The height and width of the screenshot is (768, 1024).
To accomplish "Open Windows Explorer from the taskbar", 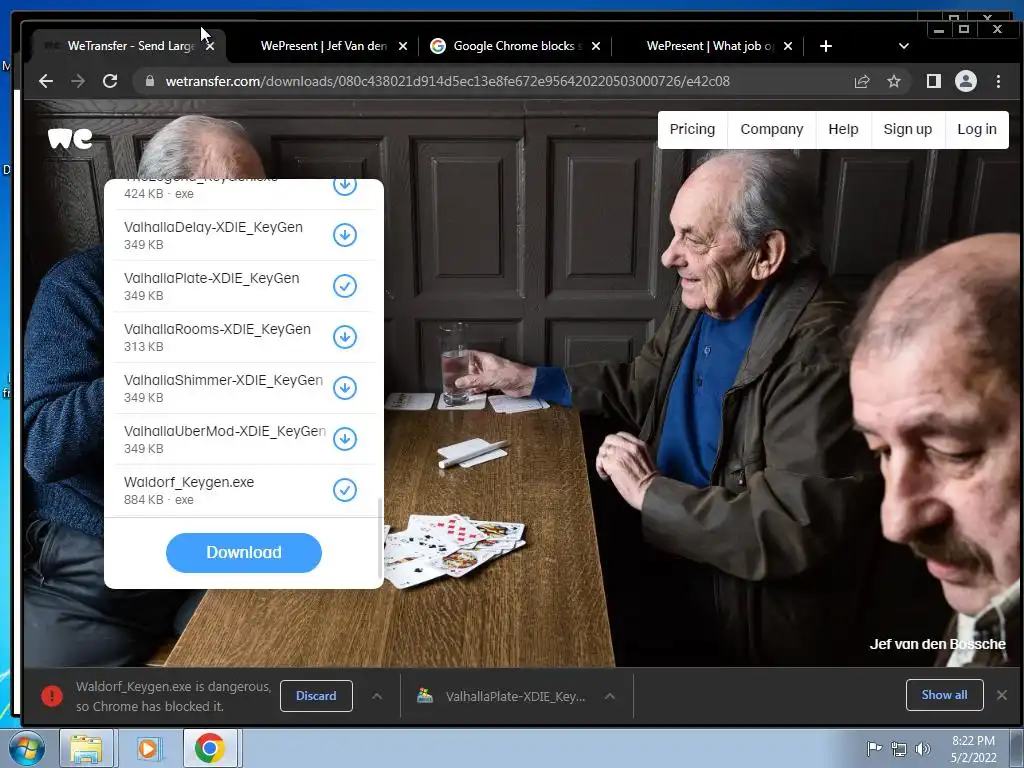I will tap(86, 748).
